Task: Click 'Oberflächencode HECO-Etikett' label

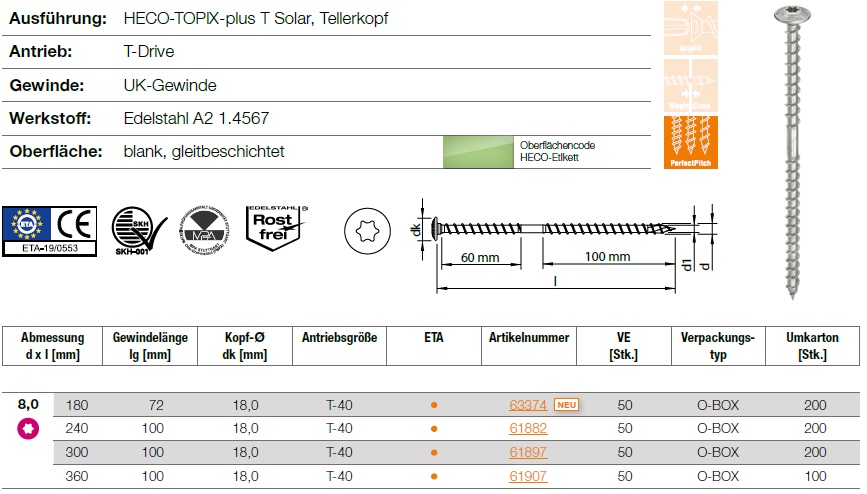Action: pyautogui.click(x=557, y=152)
